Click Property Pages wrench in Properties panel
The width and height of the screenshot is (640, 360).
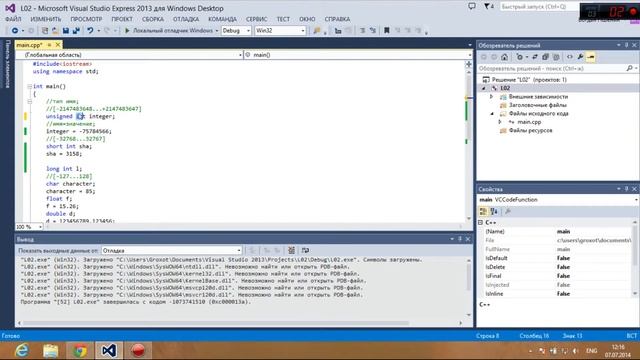coord(508,211)
